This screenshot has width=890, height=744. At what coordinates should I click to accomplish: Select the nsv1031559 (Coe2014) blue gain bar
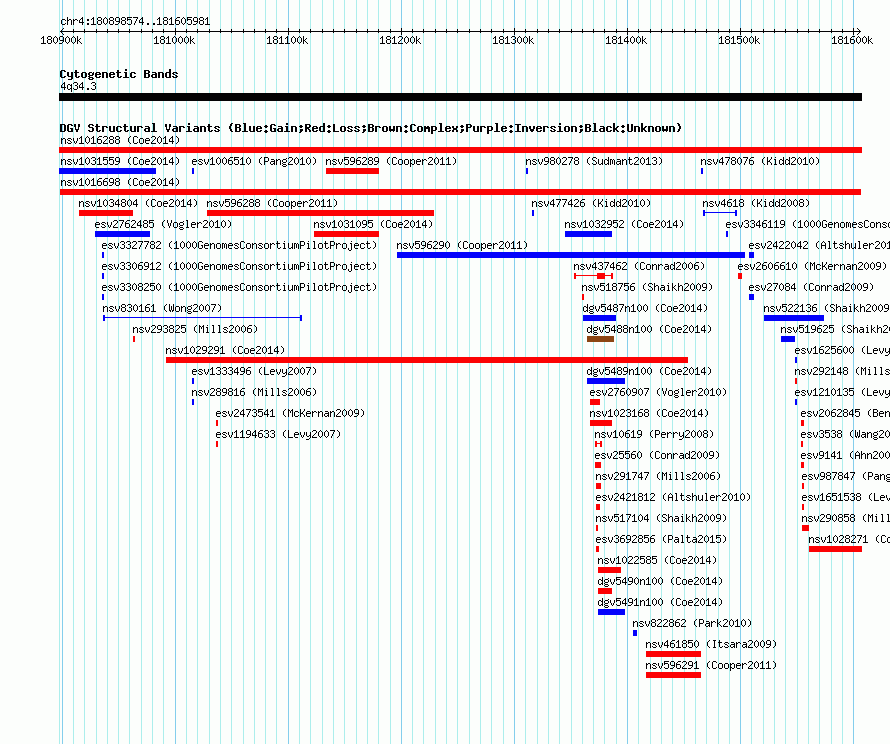pyautogui.click(x=107, y=171)
